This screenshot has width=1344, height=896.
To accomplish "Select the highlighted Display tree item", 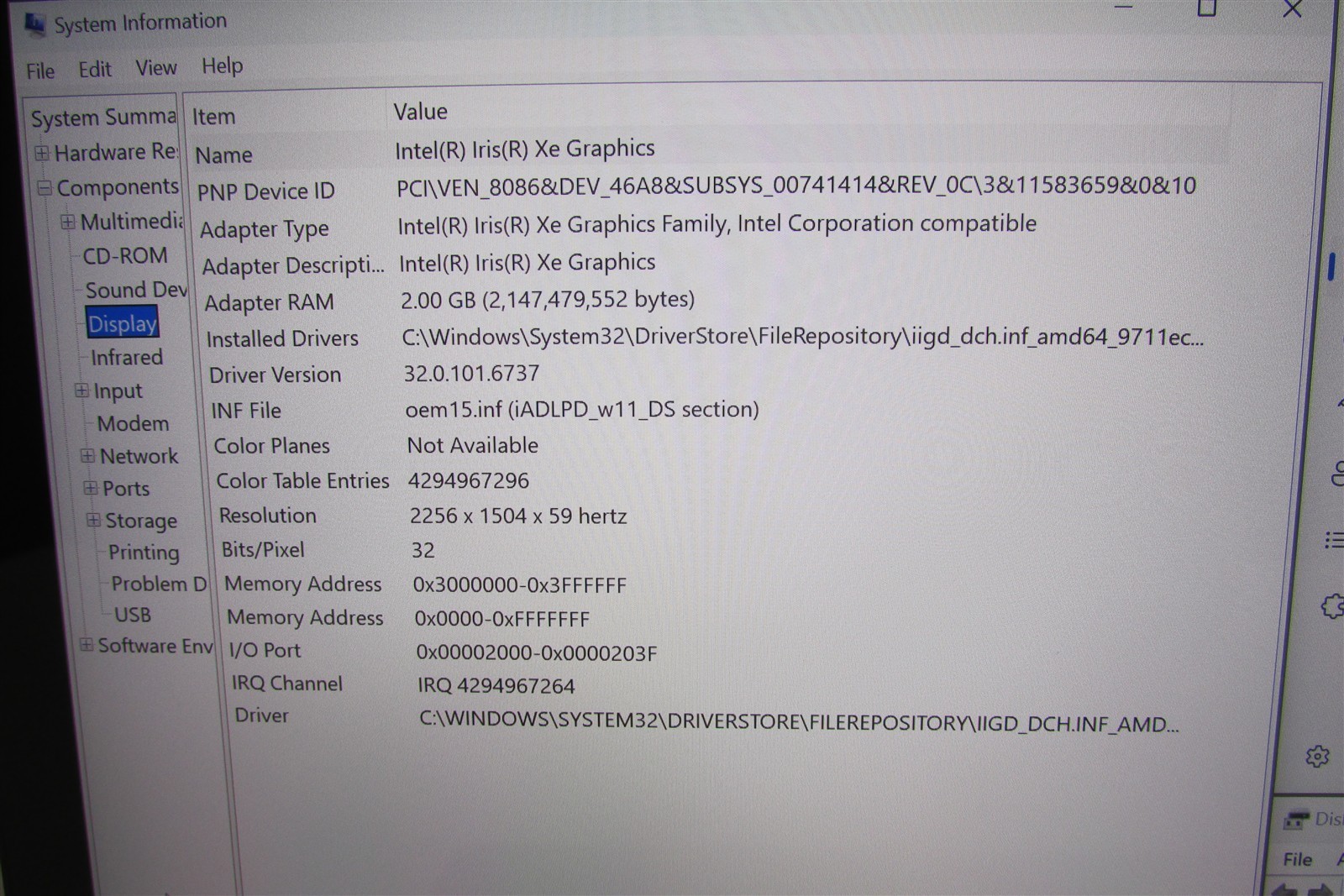I will tap(123, 323).
